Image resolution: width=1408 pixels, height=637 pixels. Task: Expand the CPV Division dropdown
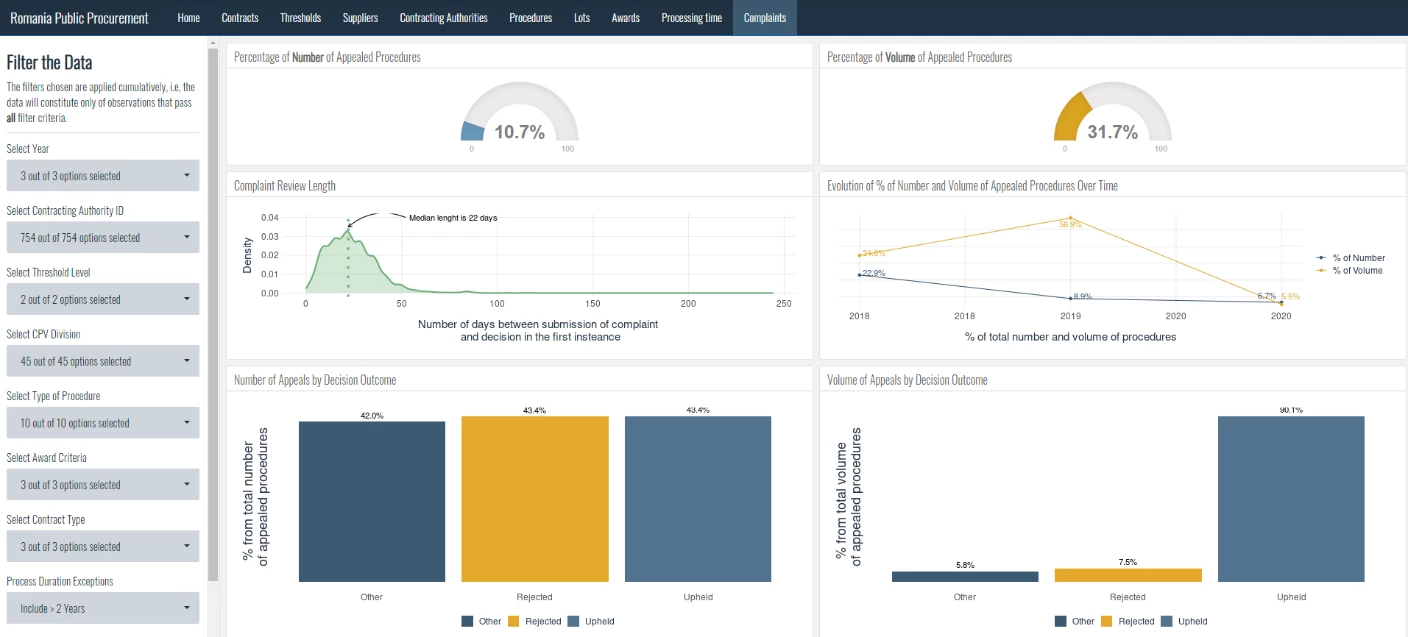103,361
